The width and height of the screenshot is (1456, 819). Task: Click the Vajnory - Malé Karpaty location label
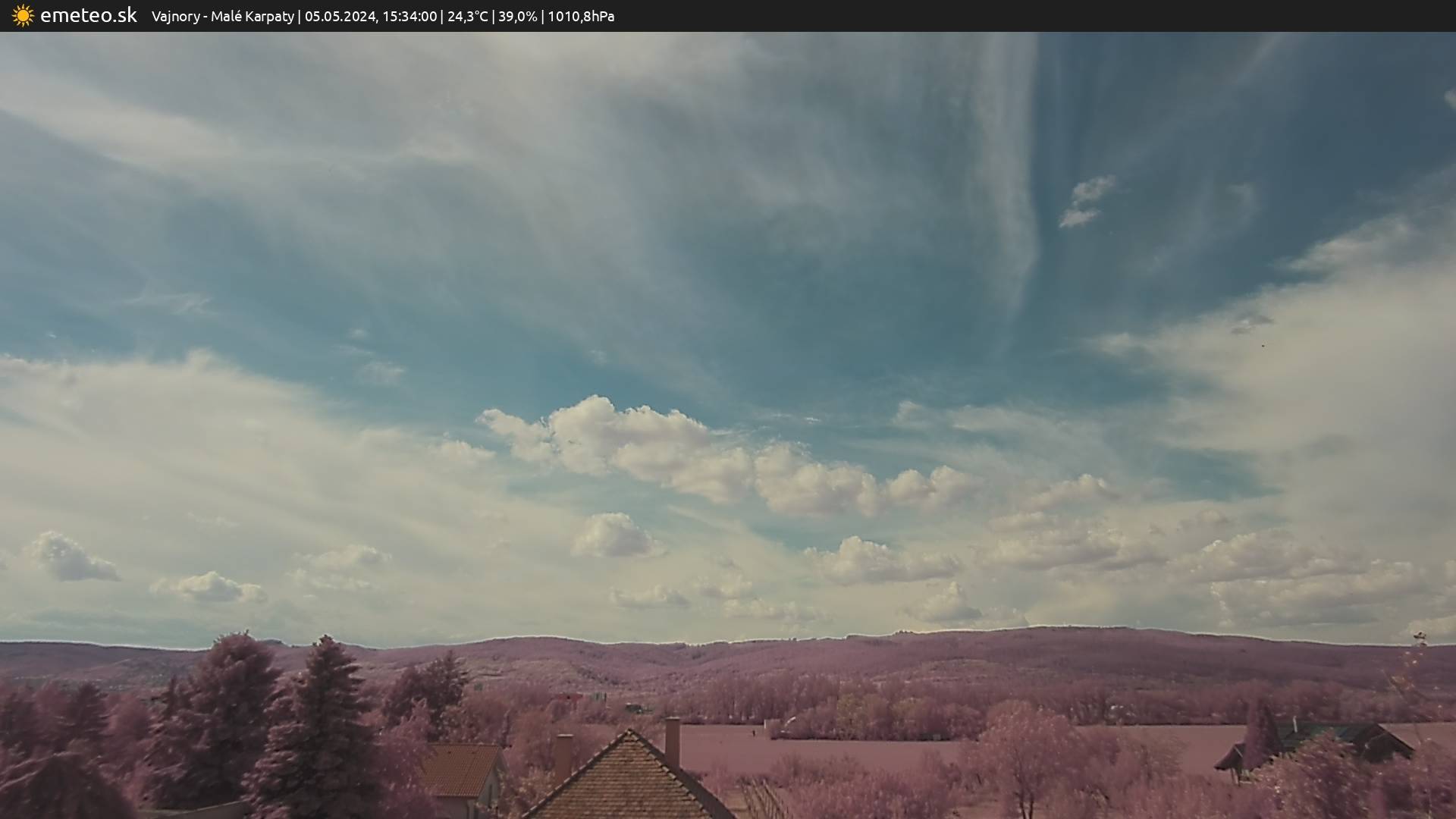222,17
